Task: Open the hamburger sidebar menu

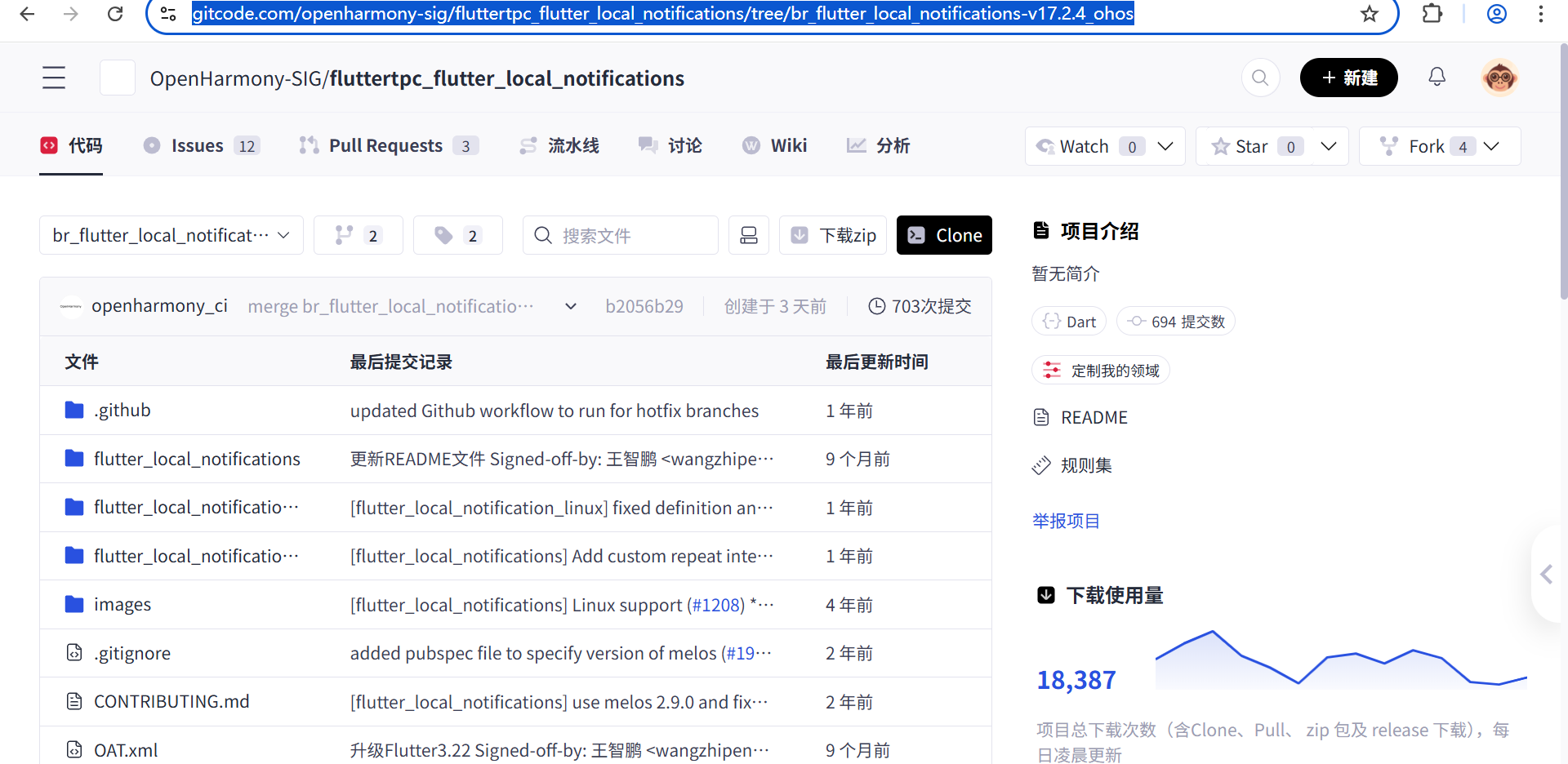Action: pyautogui.click(x=54, y=78)
